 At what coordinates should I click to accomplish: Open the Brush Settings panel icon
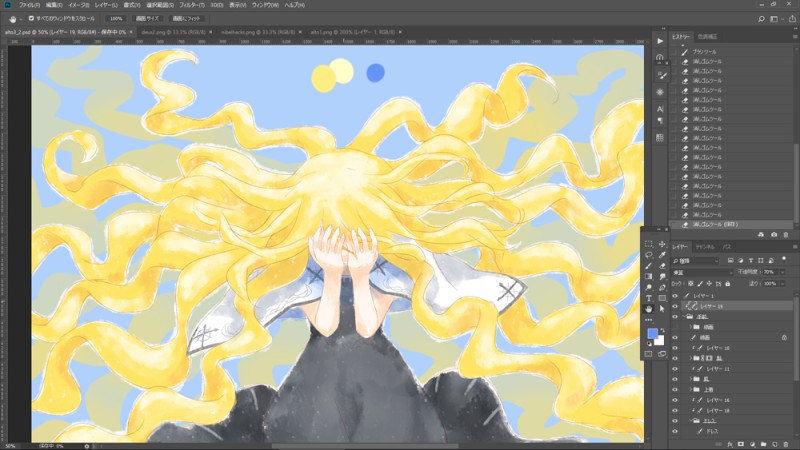[661, 76]
